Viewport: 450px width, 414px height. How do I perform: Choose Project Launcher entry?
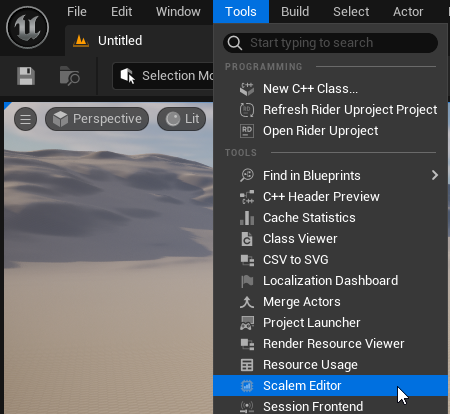(330, 323)
